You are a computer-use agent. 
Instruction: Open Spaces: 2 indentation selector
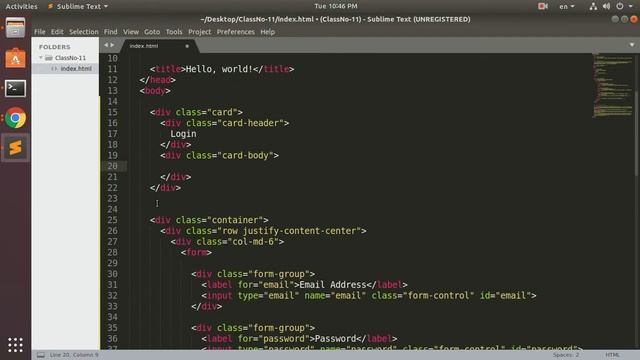(x=566, y=355)
